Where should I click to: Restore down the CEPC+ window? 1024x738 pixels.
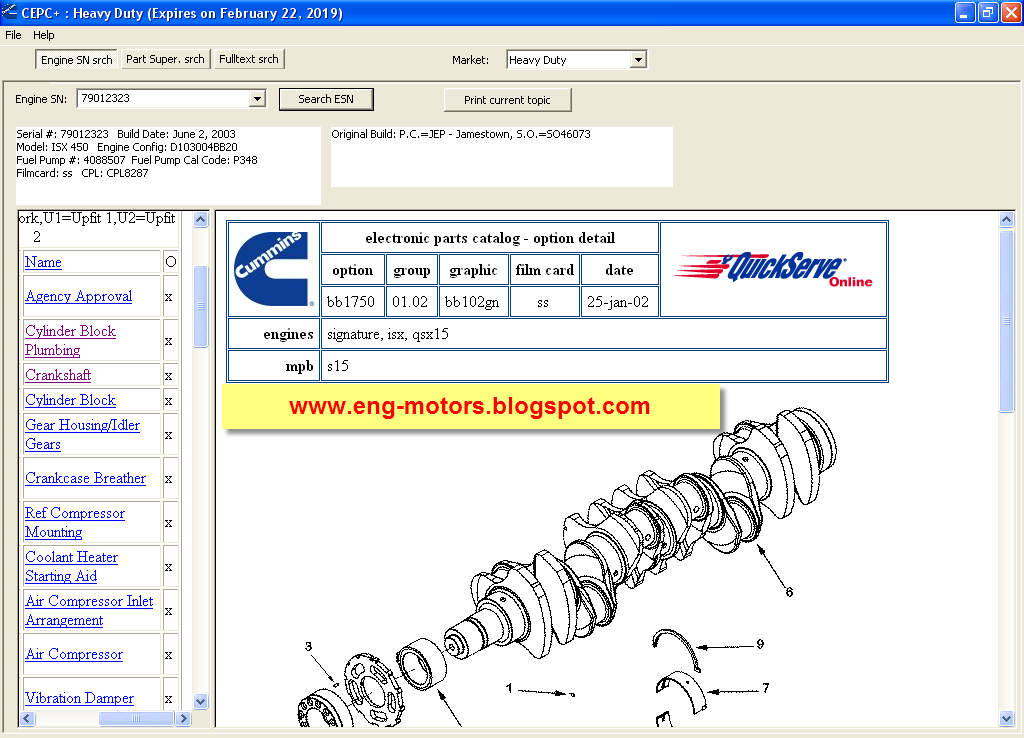pyautogui.click(x=987, y=12)
